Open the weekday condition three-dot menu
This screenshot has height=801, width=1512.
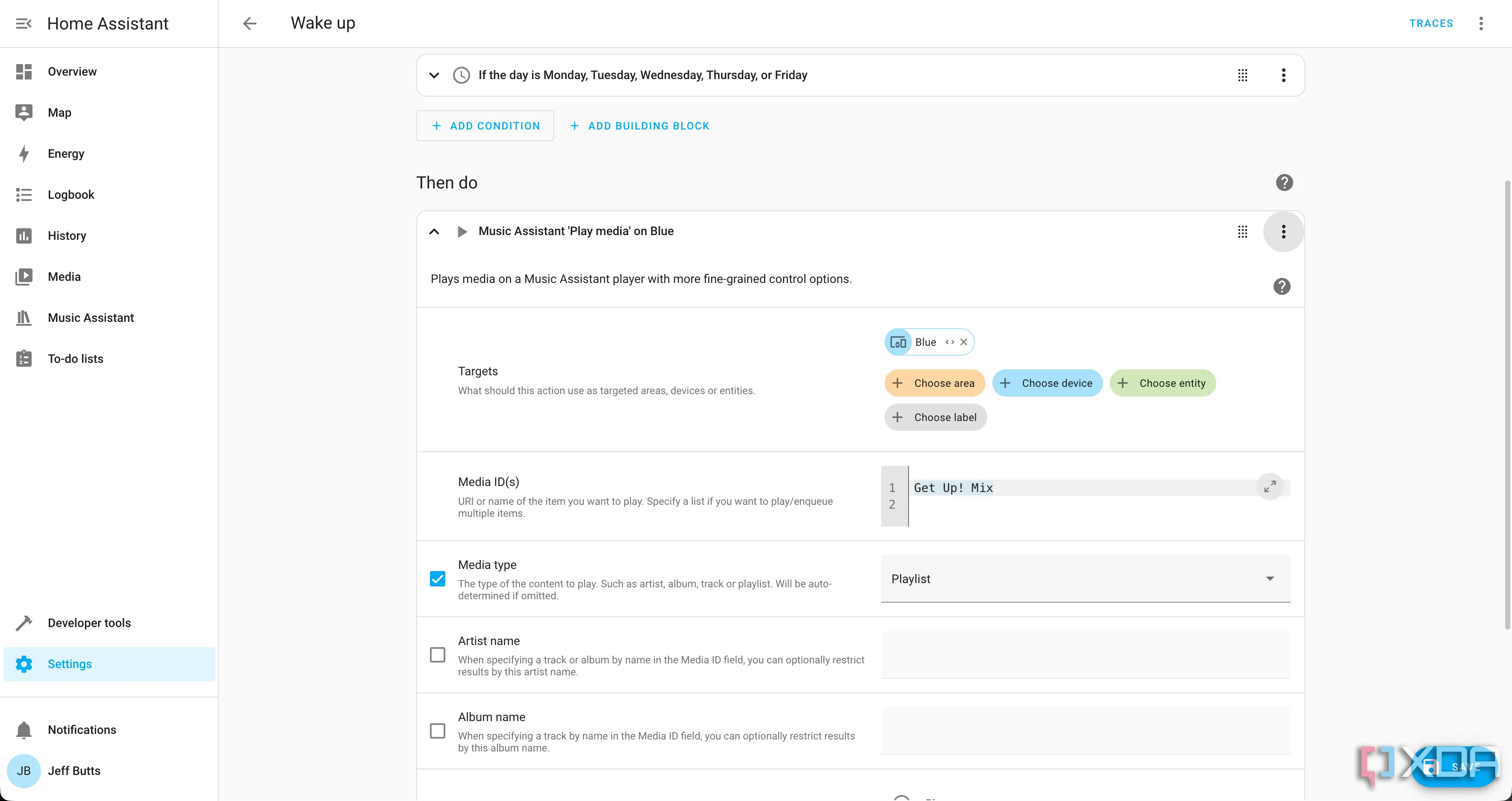[x=1284, y=75]
